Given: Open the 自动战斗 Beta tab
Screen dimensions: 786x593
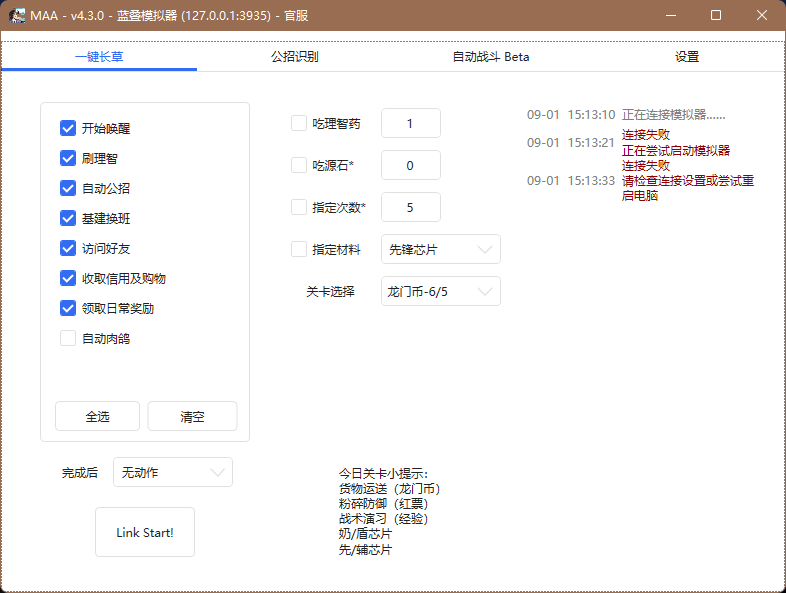Looking at the screenshot, I should 491,57.
